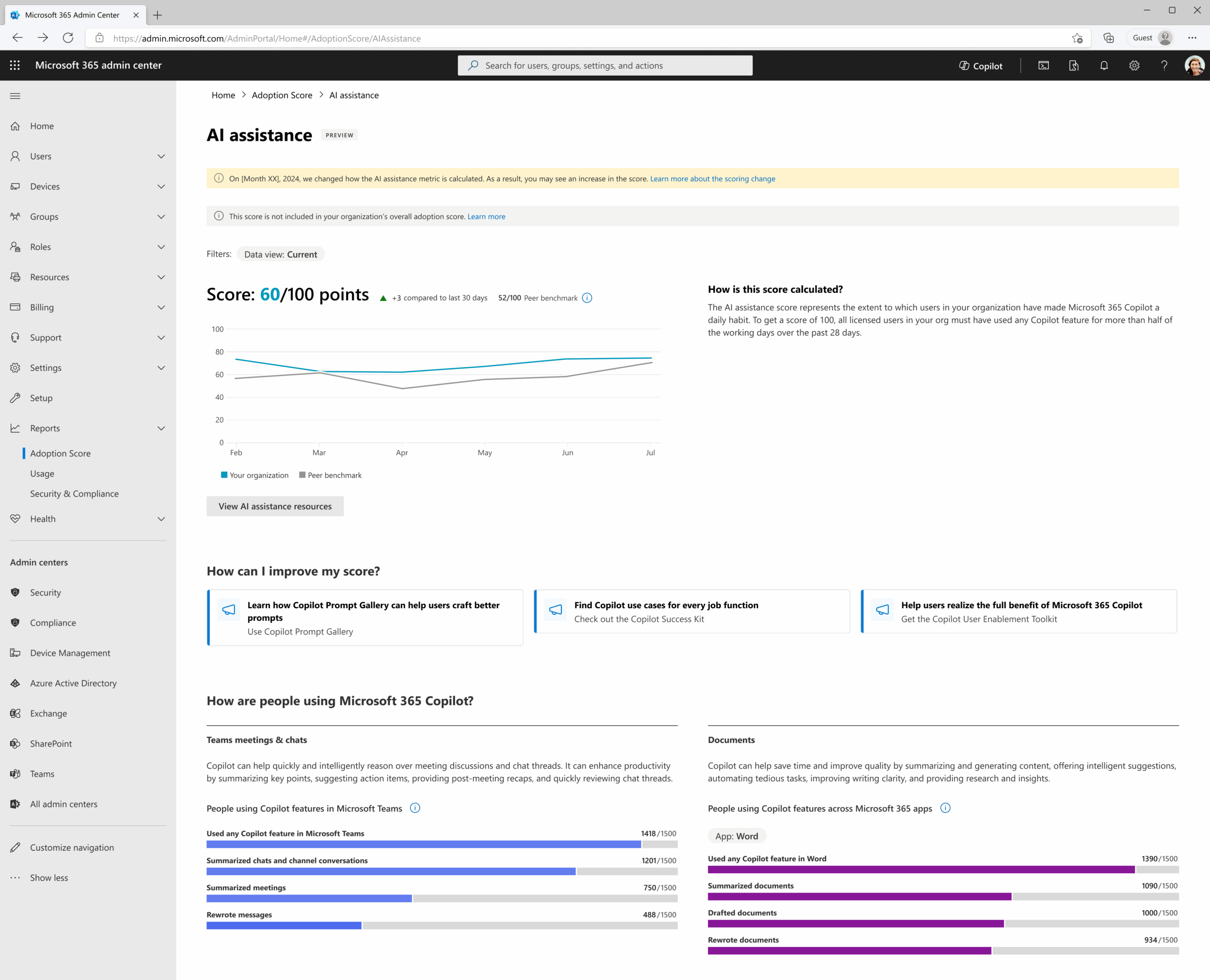Select the Teams icon in the sidebar

(15, 774)
